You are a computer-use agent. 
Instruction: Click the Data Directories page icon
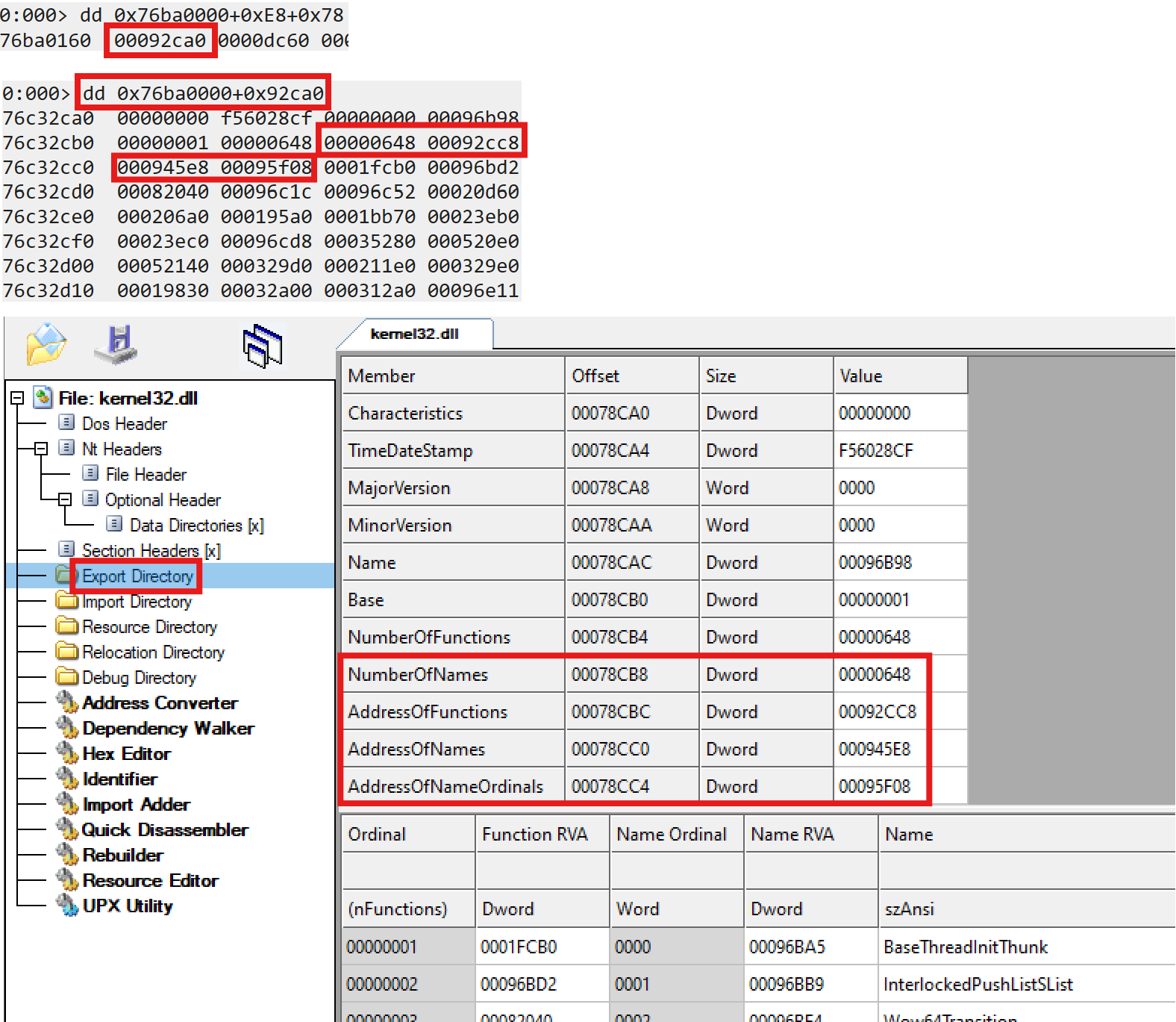point(114,524)
